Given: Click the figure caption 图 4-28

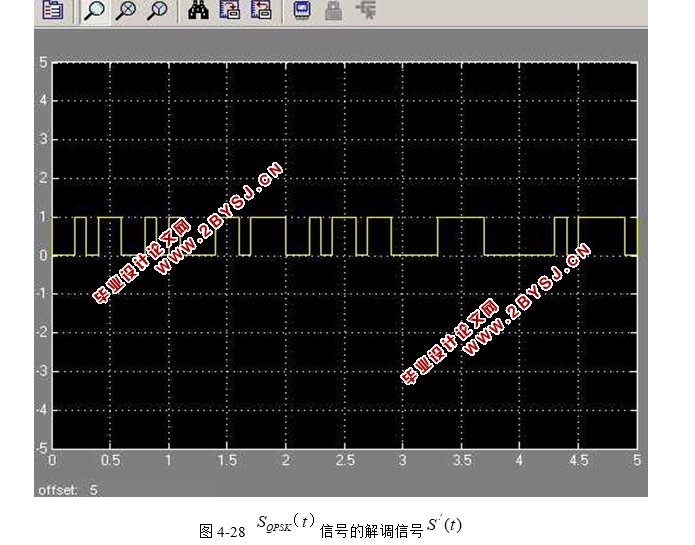Looking at the screenshot, I should [222, 527].
